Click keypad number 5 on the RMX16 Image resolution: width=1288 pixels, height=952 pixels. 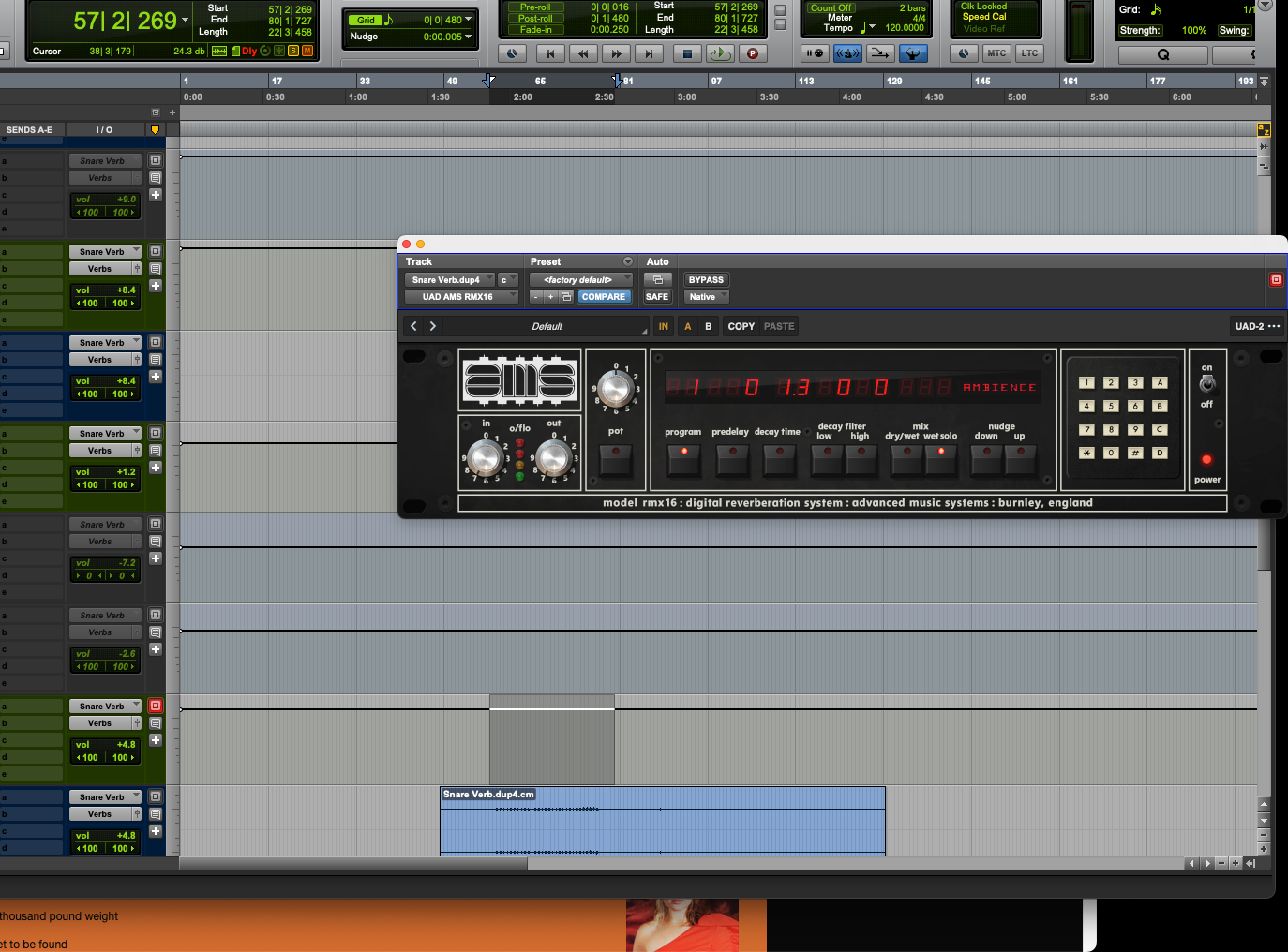click(x=1111, y=406)
